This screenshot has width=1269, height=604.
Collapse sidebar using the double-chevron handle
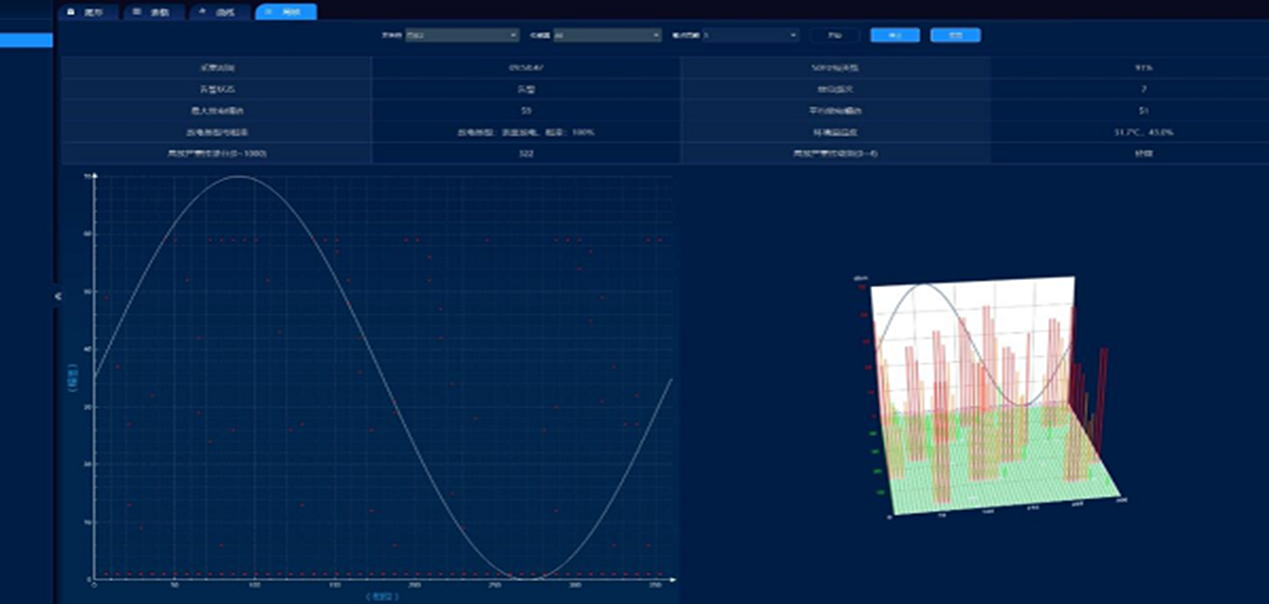tap(57, 296)
